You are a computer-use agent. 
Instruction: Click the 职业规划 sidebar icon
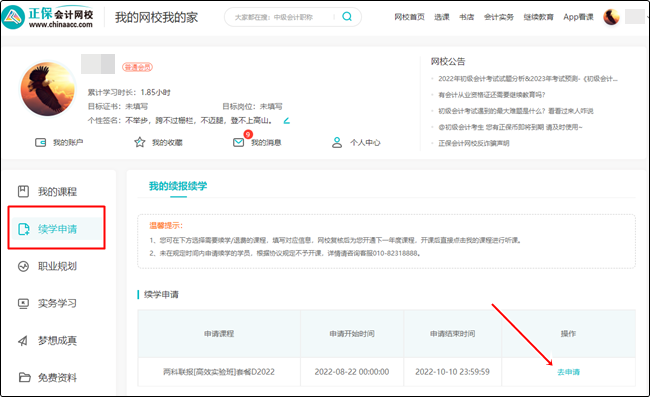point(23,266)
